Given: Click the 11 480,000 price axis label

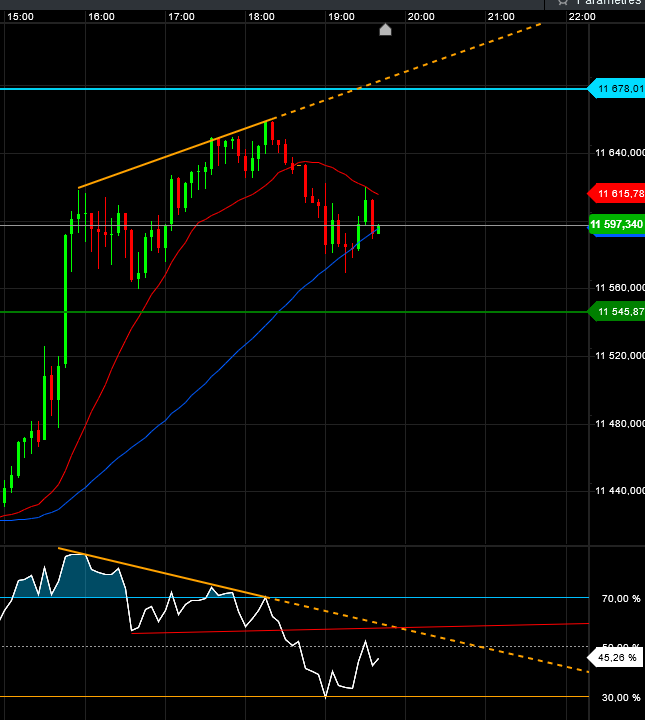Looking at the screenshot, I should (x=620, y=423).
